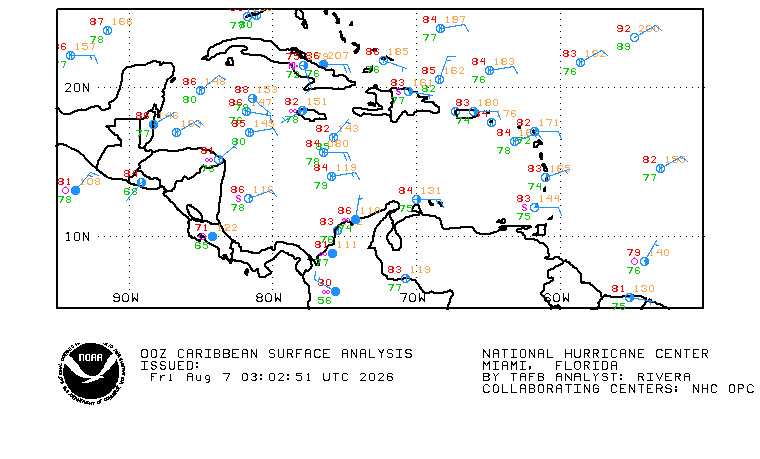Image resolution: width=760 pixels, height=459 pixels.
Task: Select the filled station dot with dewpoint 56
Action: coord(335,291)
